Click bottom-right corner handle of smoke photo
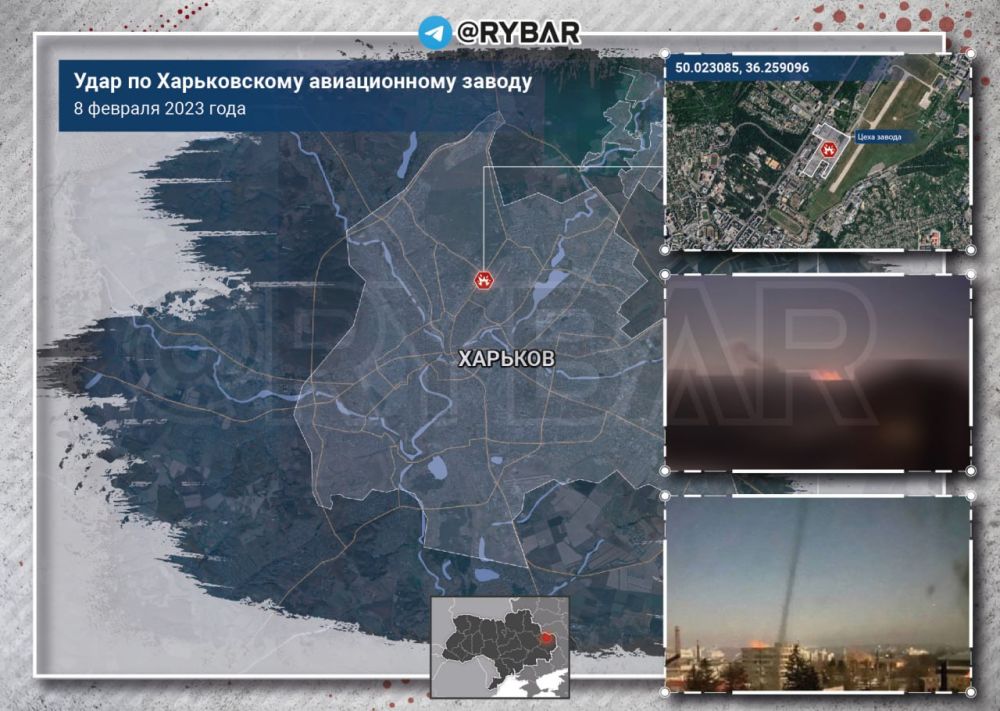 pos(970,691)
